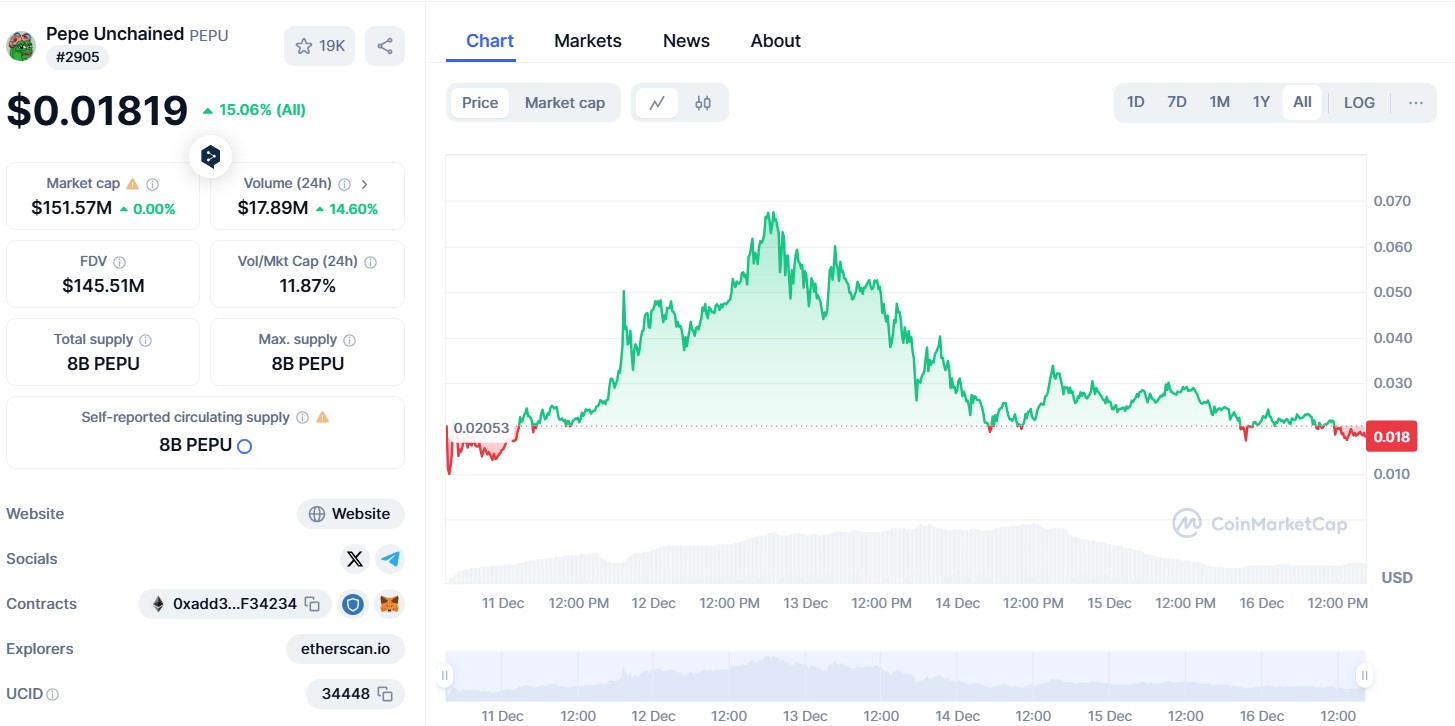1455x726 pixels.
Task: Open chart more options ellipsis menu
Action: point(1416,103)
